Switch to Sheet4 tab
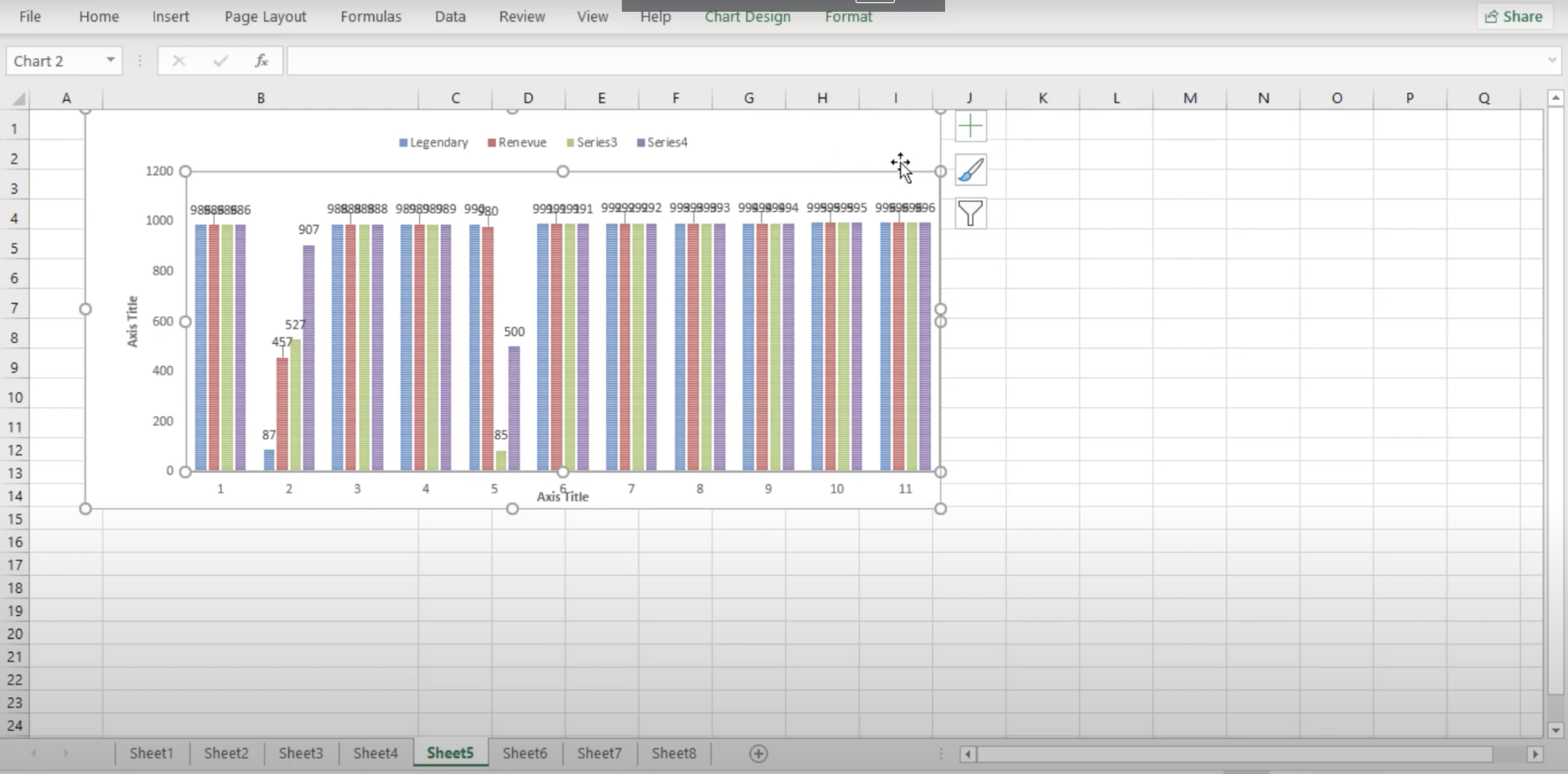The width and height of the screenshot is (1568, 774). click(x=375, y=753)
